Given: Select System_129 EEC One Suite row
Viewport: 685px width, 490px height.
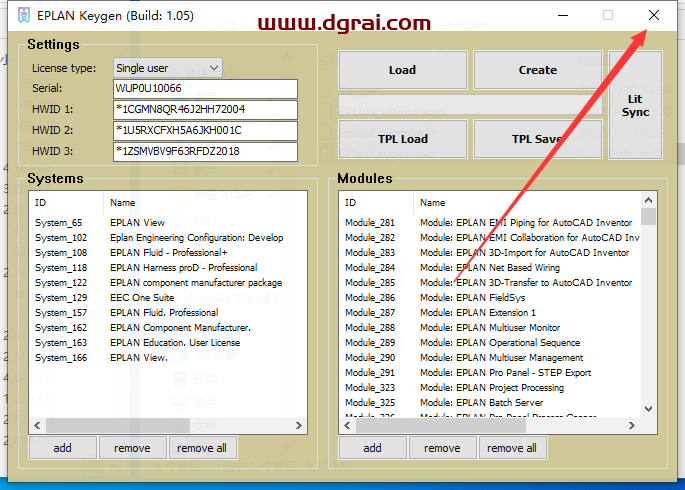Looking at the screenshot, I should tap(168, 297).
